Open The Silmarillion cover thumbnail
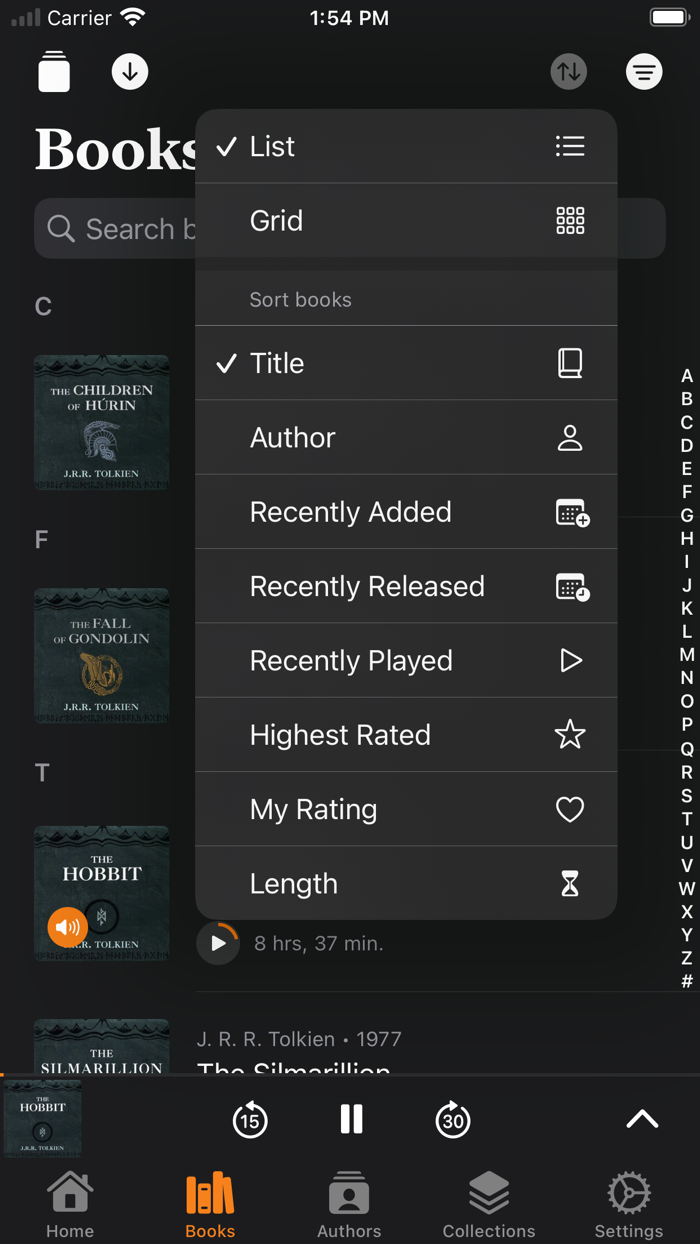 102,1046
